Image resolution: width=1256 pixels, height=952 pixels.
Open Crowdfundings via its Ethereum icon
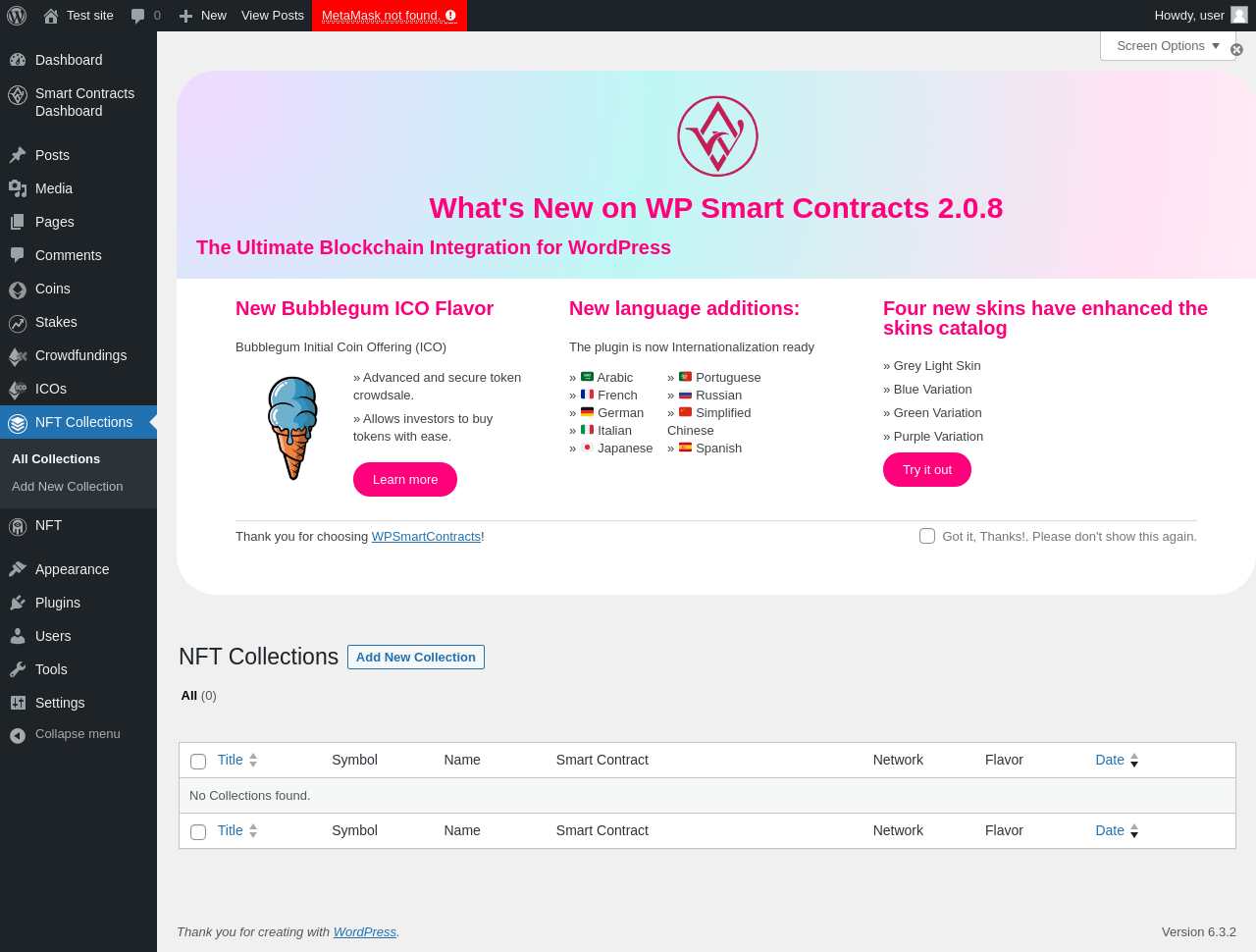click(x=18, y=356)
